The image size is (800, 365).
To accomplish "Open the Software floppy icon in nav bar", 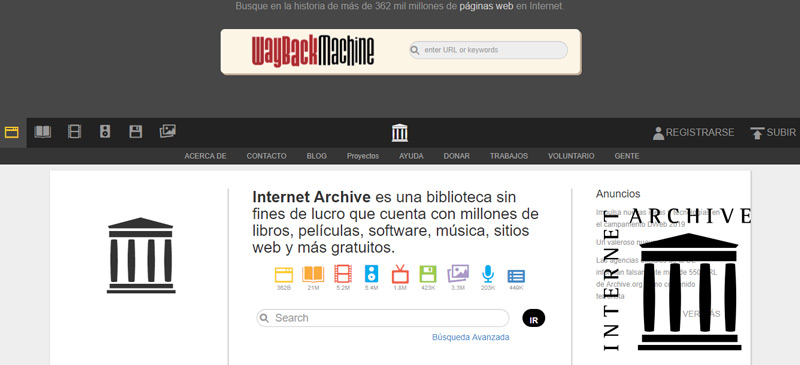I will point(135,132).
